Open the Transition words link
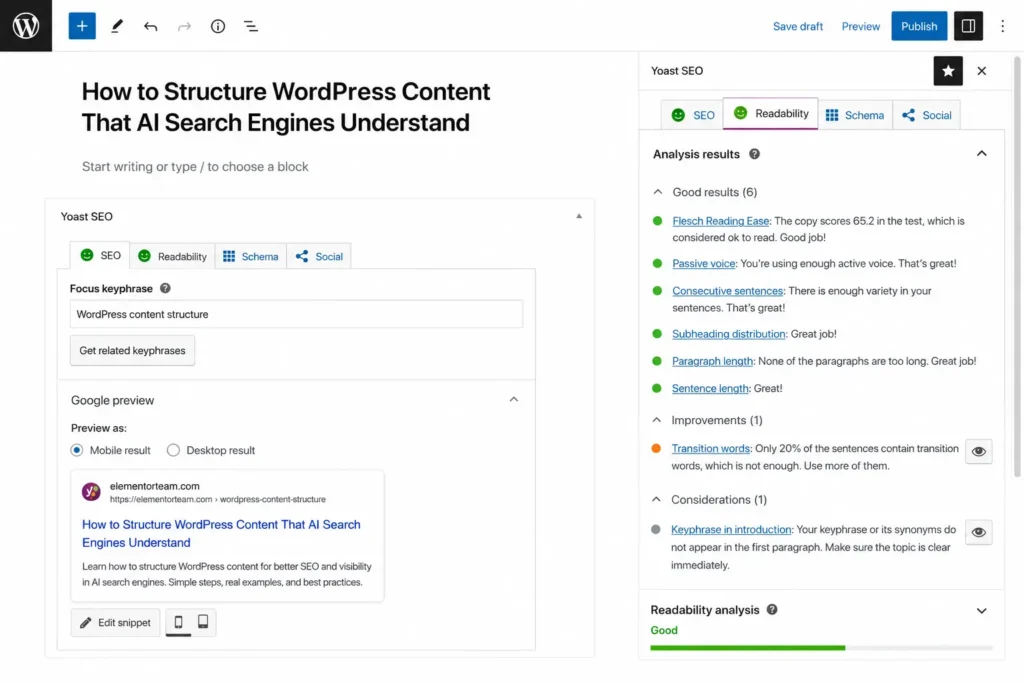 (x=710, y=449)
